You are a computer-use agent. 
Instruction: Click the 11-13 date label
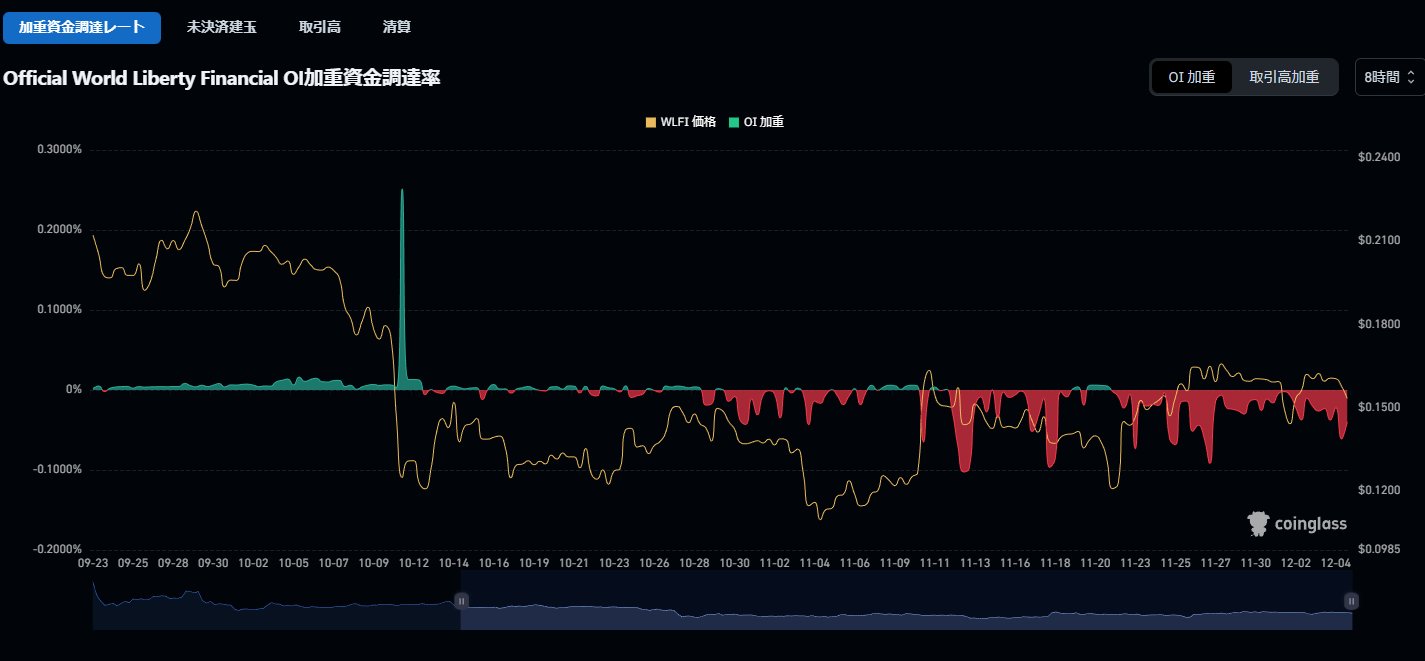(x=975, y=563)
